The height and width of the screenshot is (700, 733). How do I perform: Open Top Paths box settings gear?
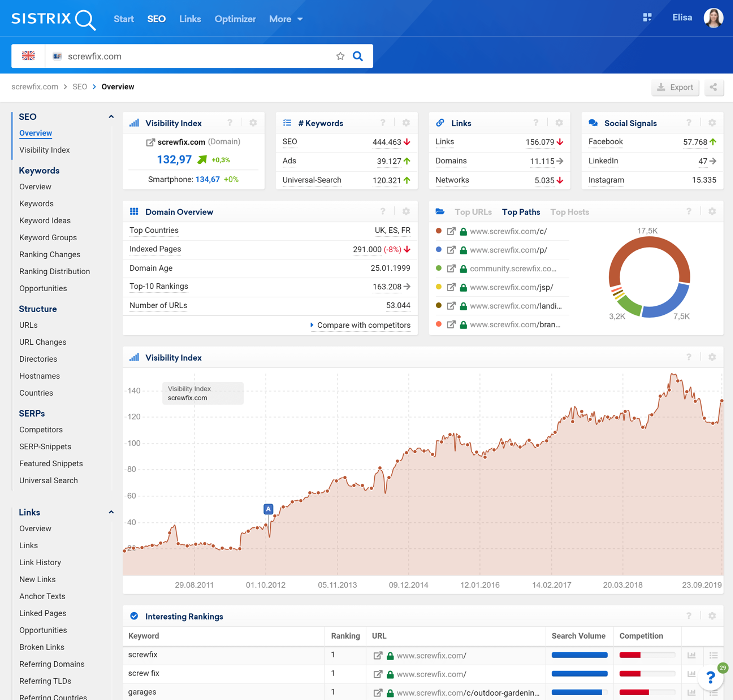pyautogui.click(x=712, y=212)
